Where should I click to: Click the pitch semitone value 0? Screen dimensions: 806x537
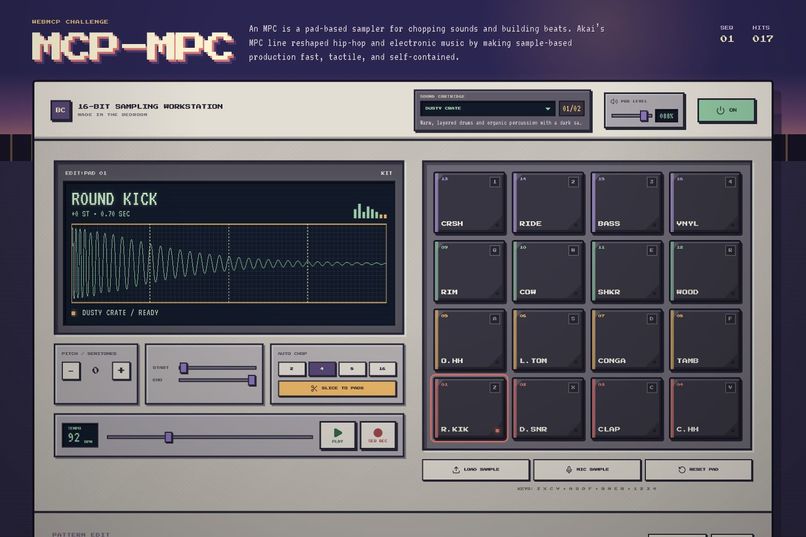[x=96, y=371]
